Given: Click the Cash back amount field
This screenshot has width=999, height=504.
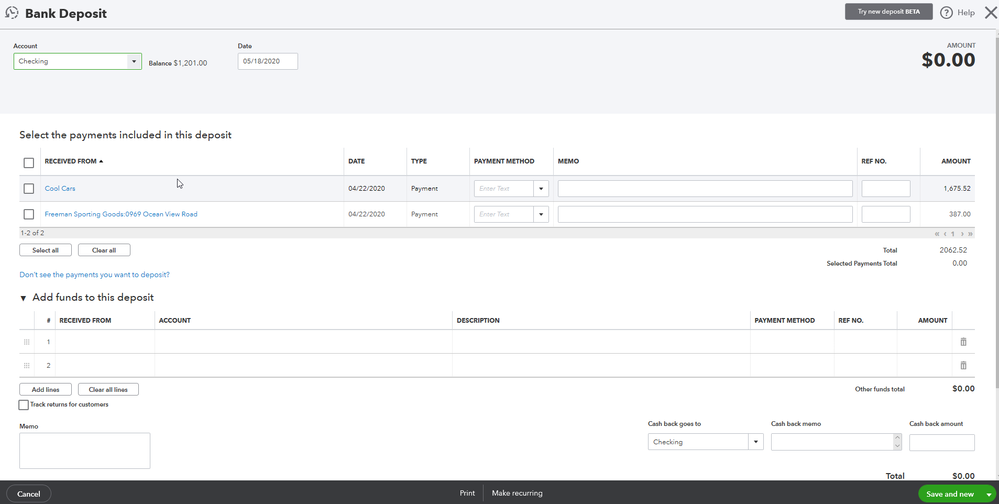Looking at the screenshot, I should coord(942,442).
